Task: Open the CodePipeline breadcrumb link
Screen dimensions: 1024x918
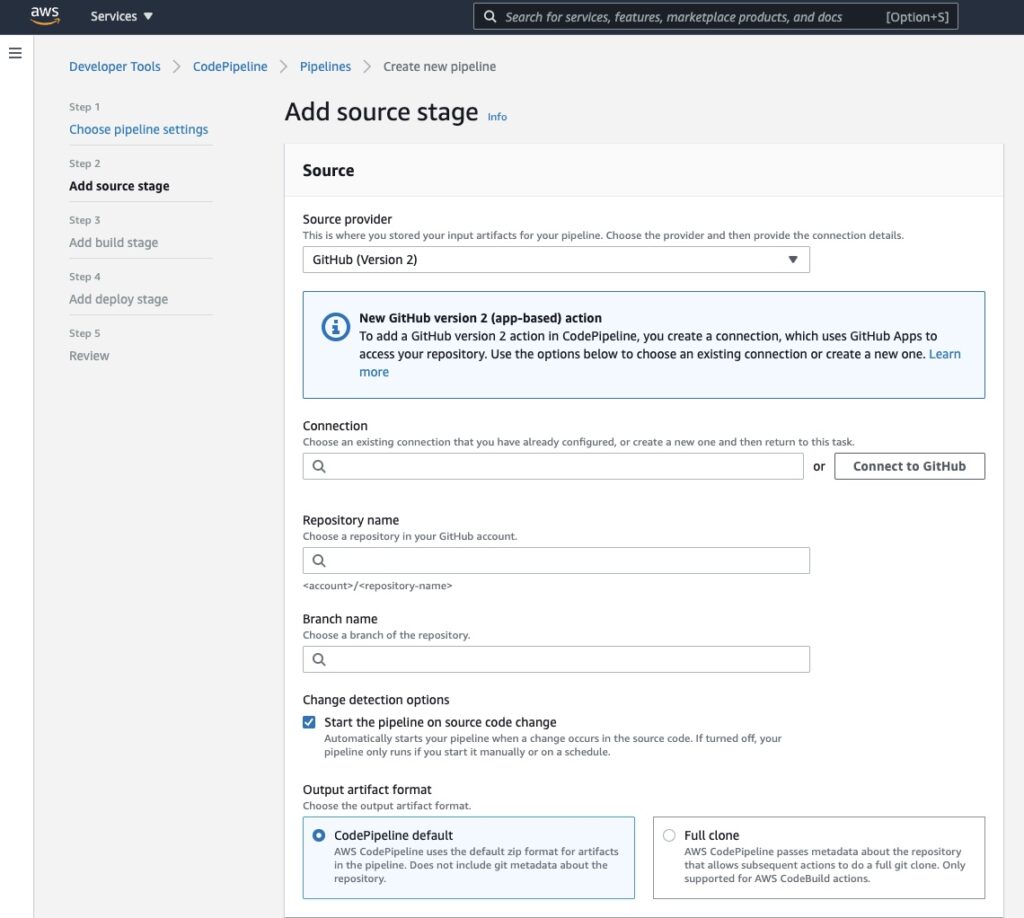Action: coord(230,67)
